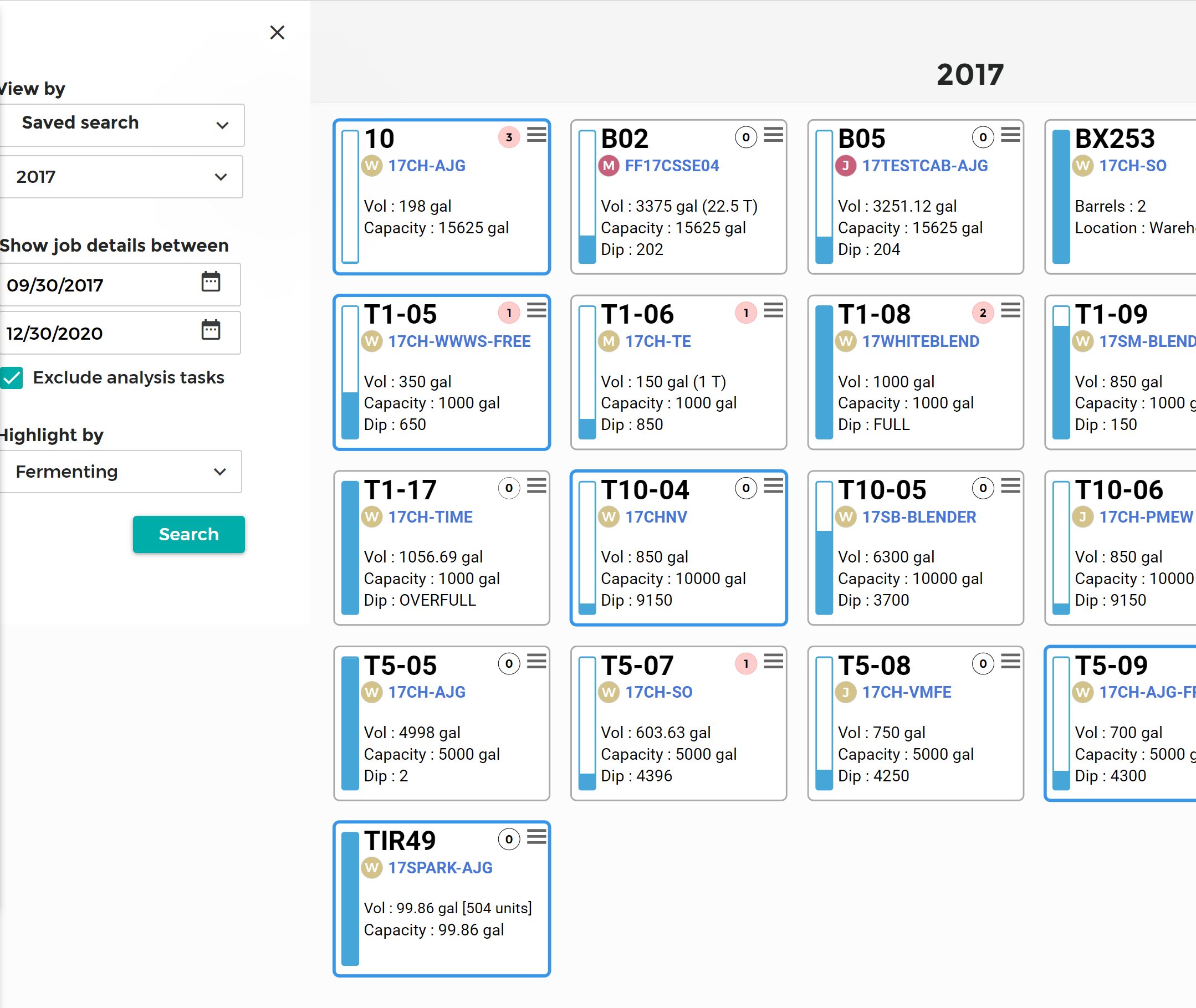Click the 1 job badge on T1-05
The width and height of the screenshot is (1196, 1008).
click(x=509, y=313)
